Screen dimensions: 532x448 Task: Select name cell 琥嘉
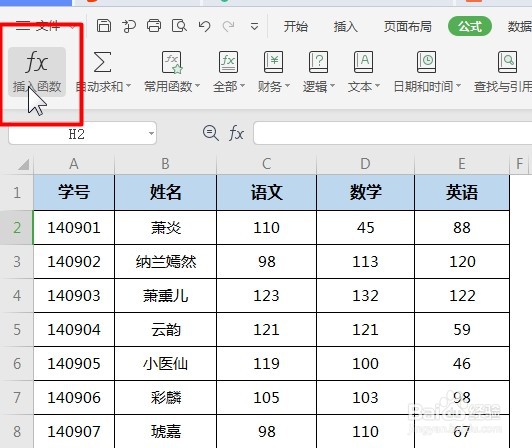click(x=166, y=431)
